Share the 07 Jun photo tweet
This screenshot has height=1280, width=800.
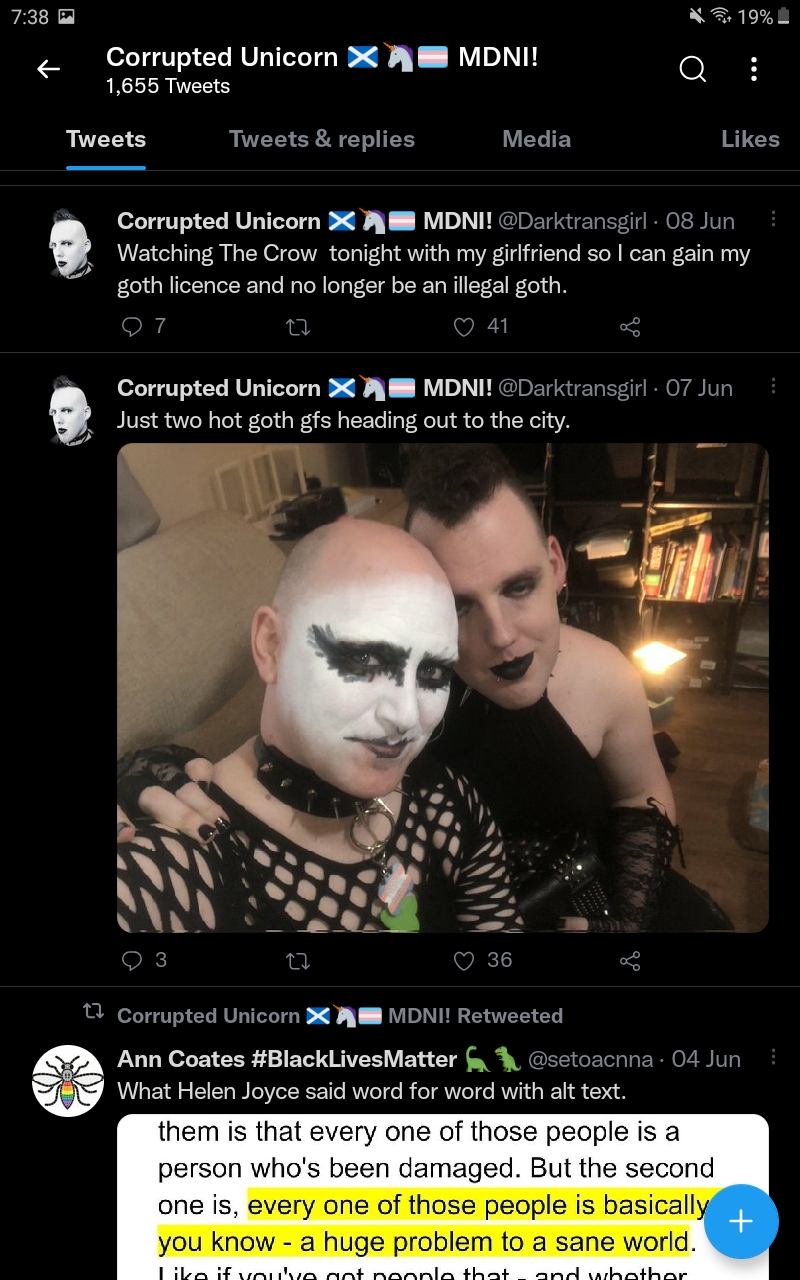(x=630, y=960)
